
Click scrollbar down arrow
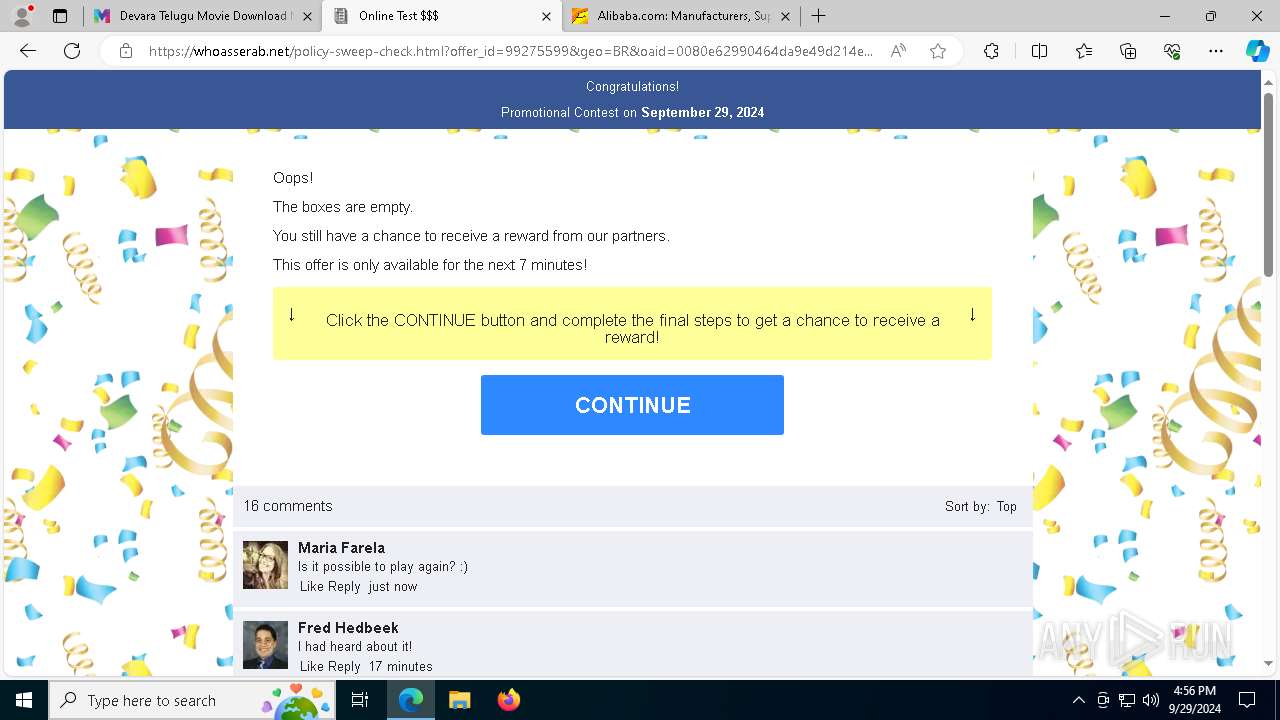pyautogui.click(x=1268, y=664)
